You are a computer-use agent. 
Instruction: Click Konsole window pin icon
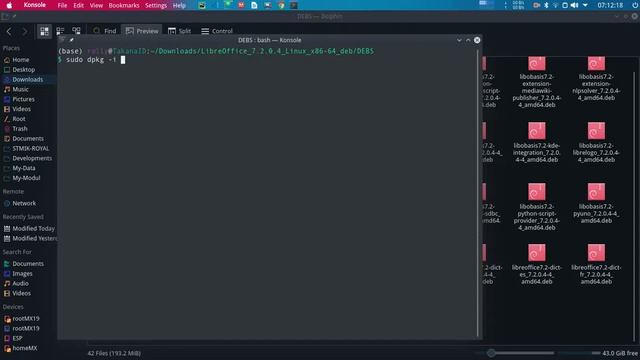coord(71,40)
